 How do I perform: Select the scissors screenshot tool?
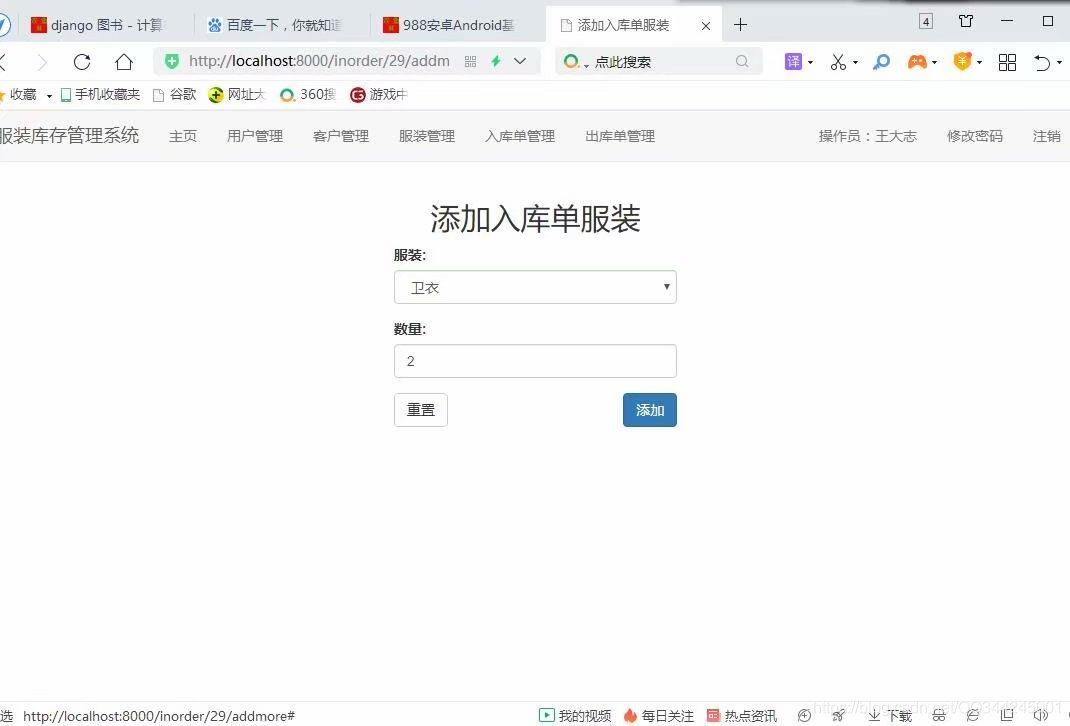pyautogui.click(x=837, y=61)
